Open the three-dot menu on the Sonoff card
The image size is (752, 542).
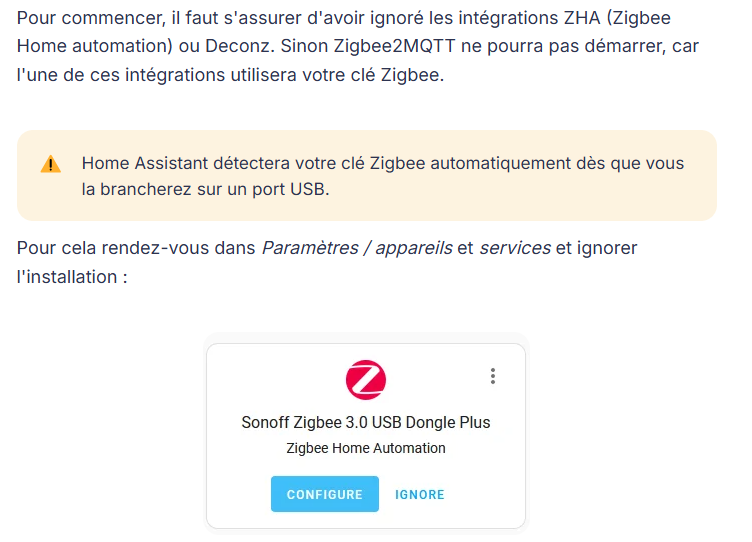[493, 376]
